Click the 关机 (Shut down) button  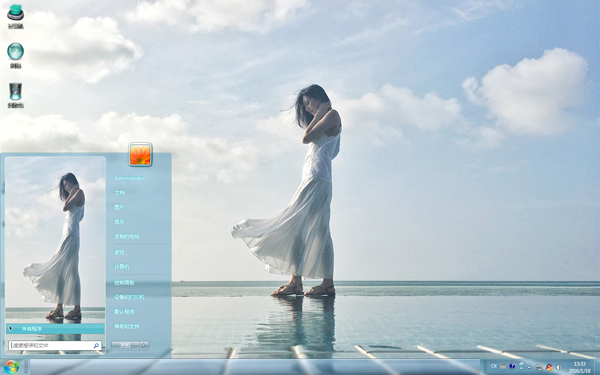[125, 346]
